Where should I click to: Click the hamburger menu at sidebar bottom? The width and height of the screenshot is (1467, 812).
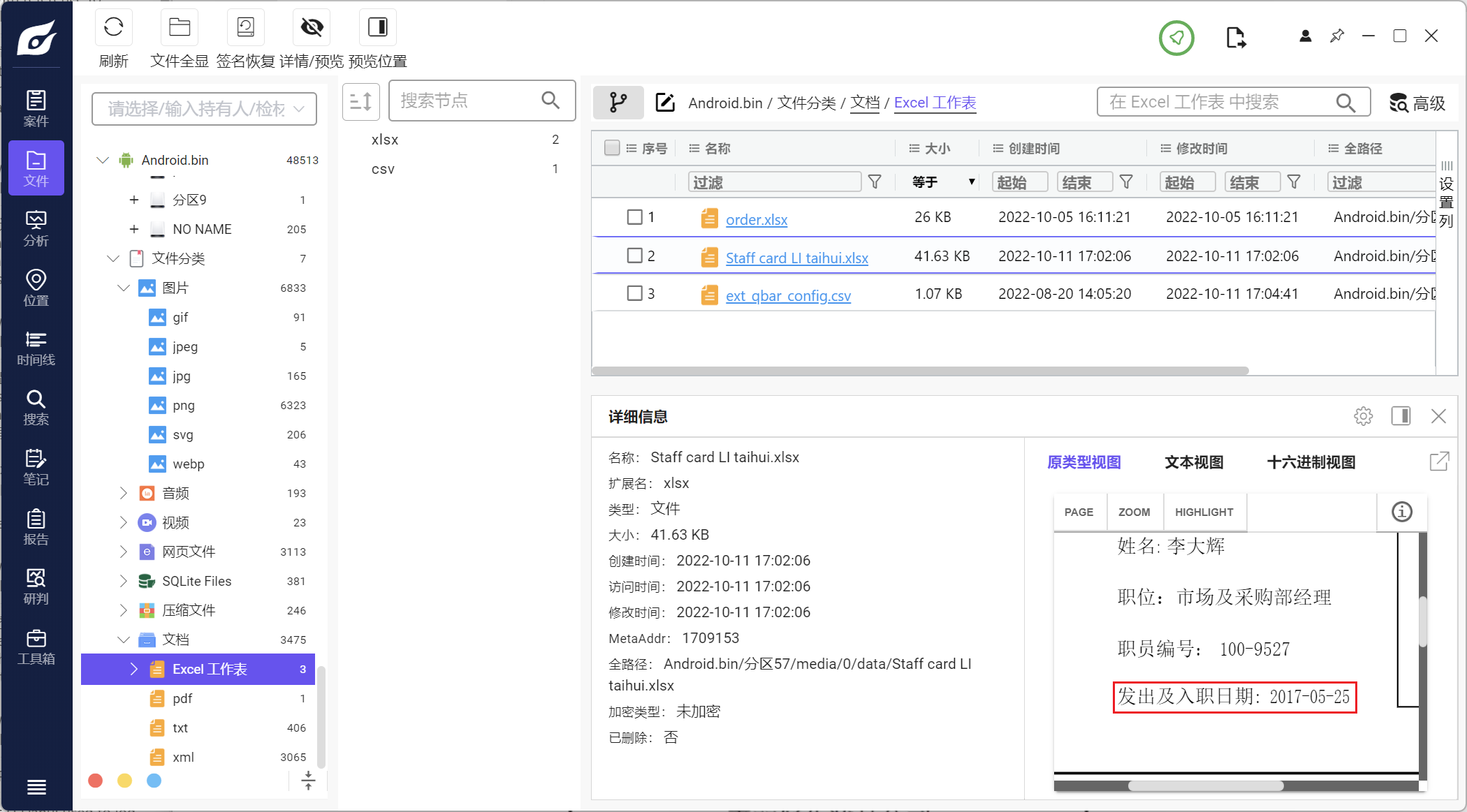click(36, 787)
